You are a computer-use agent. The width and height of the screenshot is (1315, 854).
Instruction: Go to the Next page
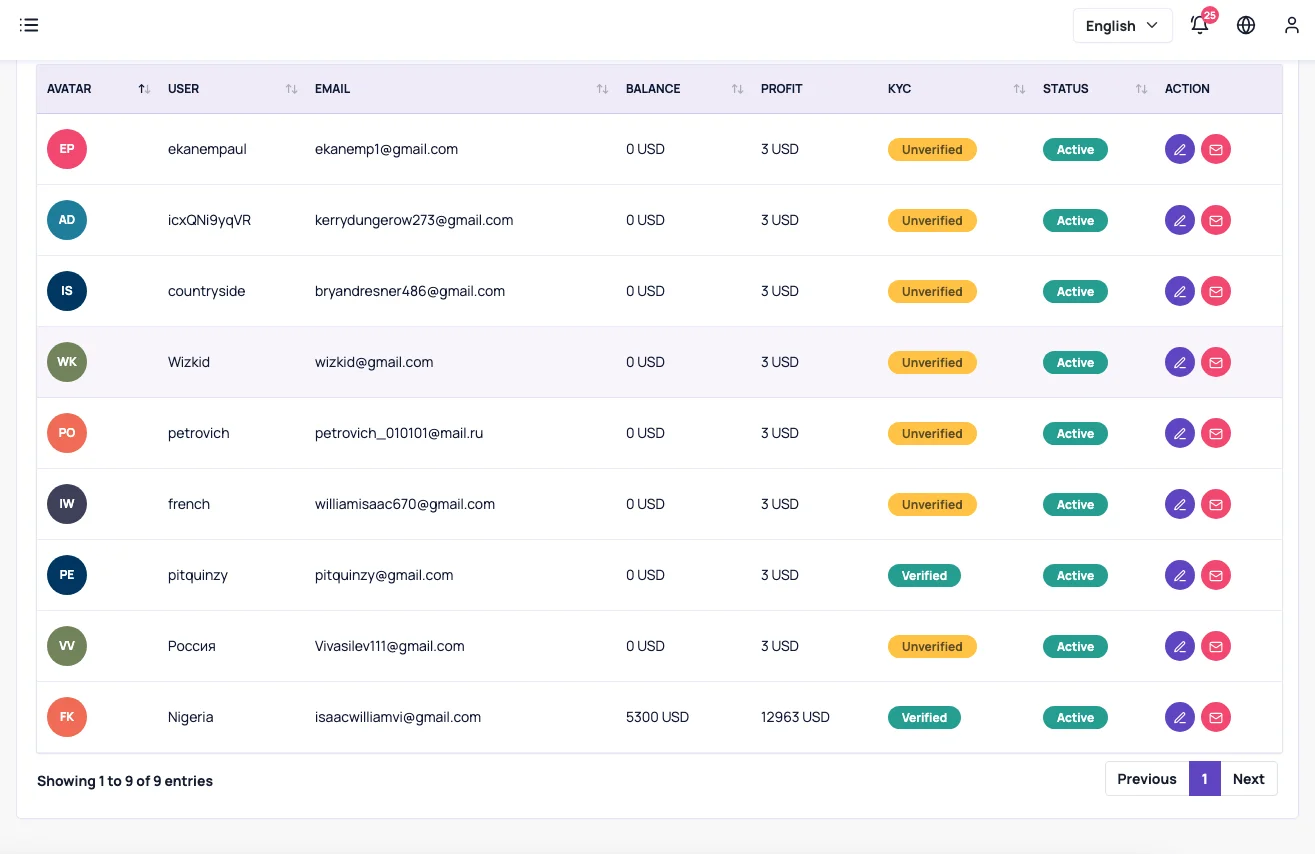pyautogui.click(x=1249, y=779)
